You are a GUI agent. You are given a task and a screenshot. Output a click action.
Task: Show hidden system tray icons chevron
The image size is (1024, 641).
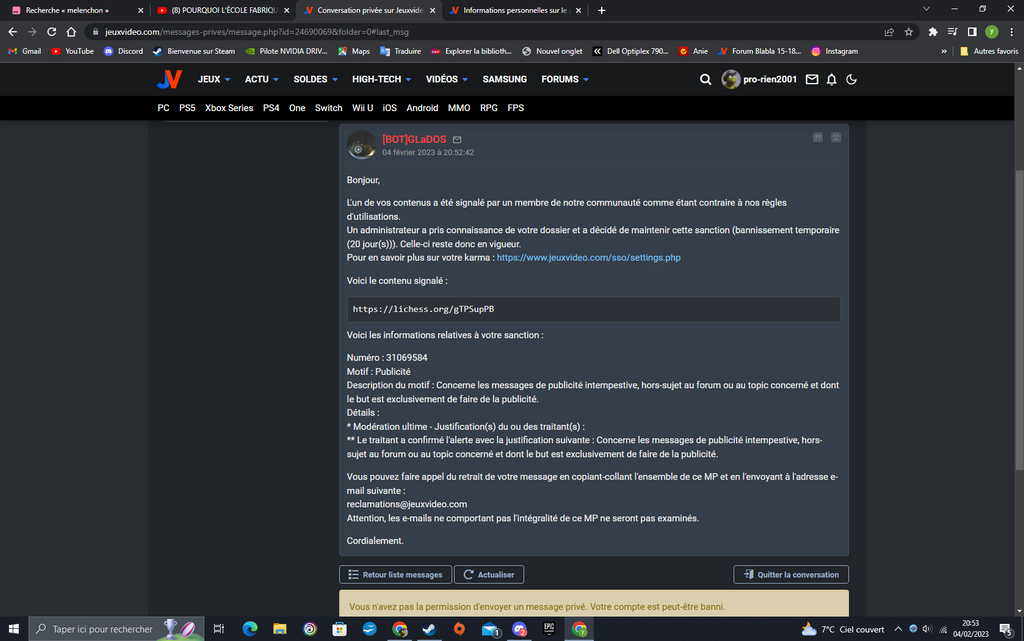(898, 629)
